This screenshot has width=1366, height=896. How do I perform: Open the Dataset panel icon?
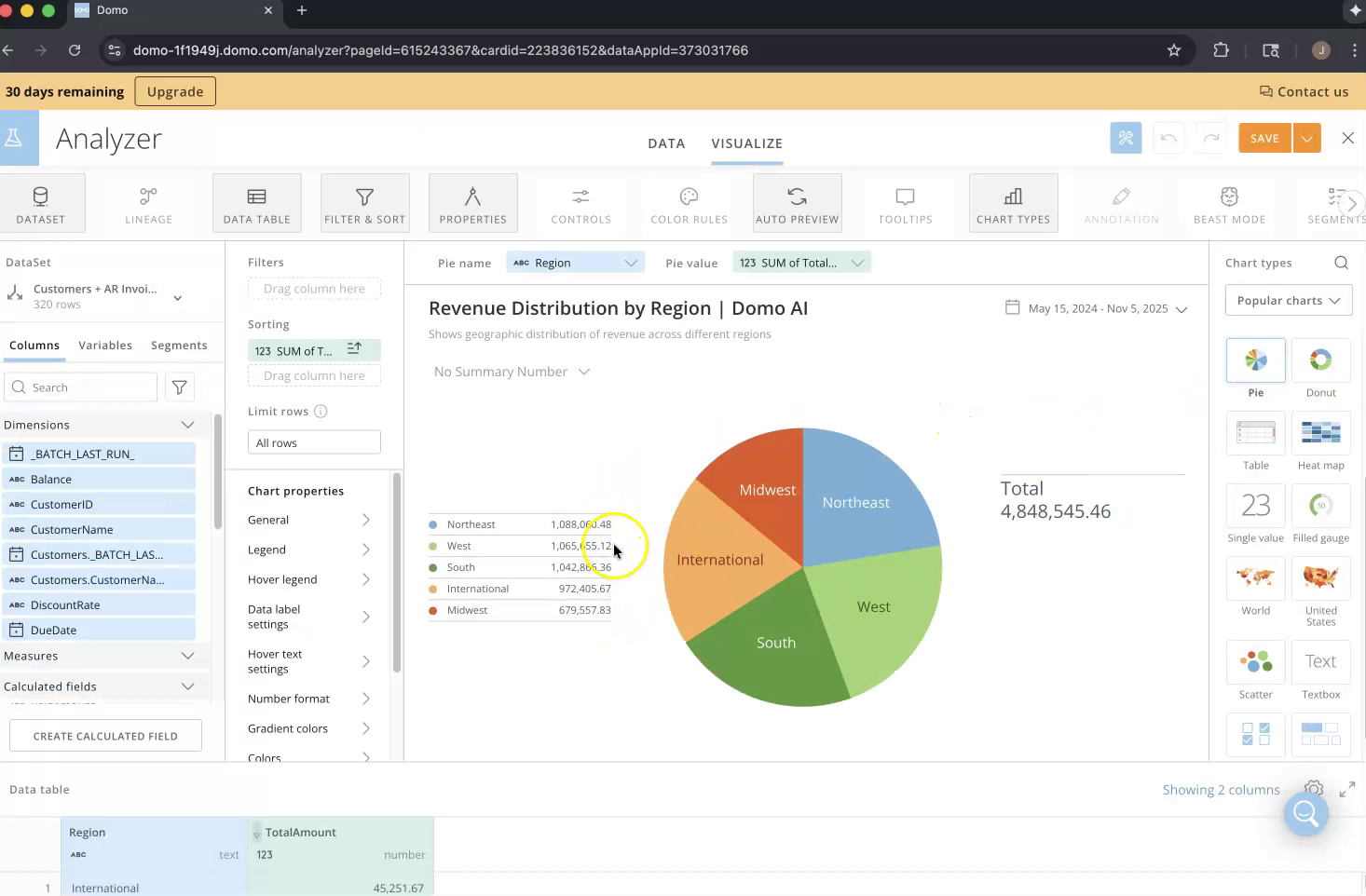point(41,203)
